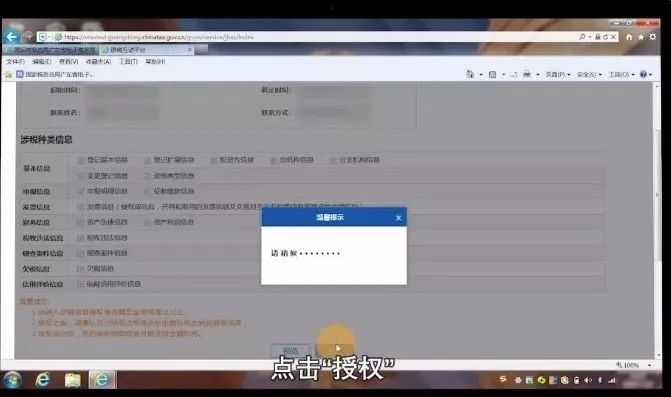The width and height of the screenshot is (671, 397).
Task: Open the 编辑(E) menu
Action: tap(42, 62)
